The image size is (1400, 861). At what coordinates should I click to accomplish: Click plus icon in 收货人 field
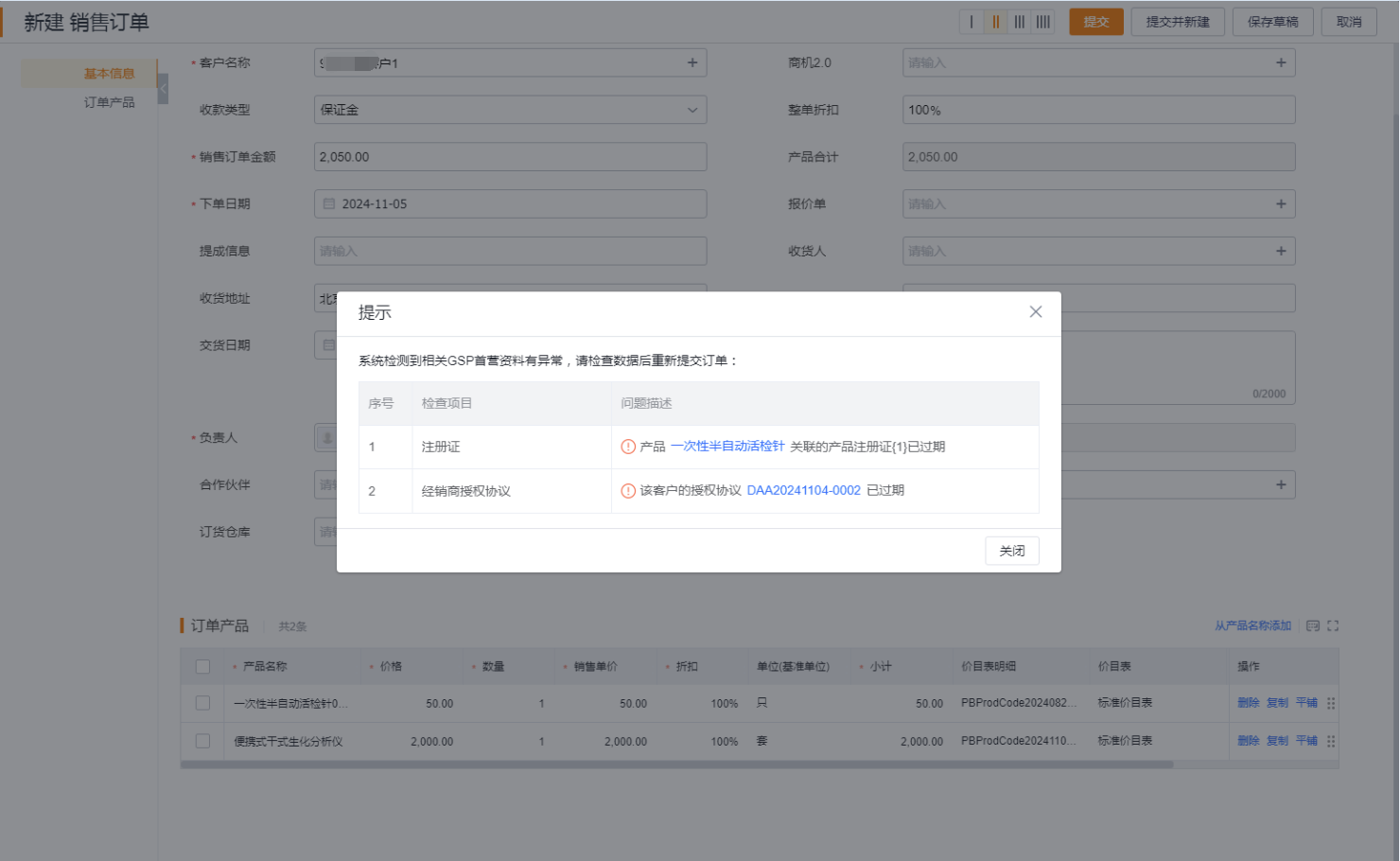point(1281,251)
